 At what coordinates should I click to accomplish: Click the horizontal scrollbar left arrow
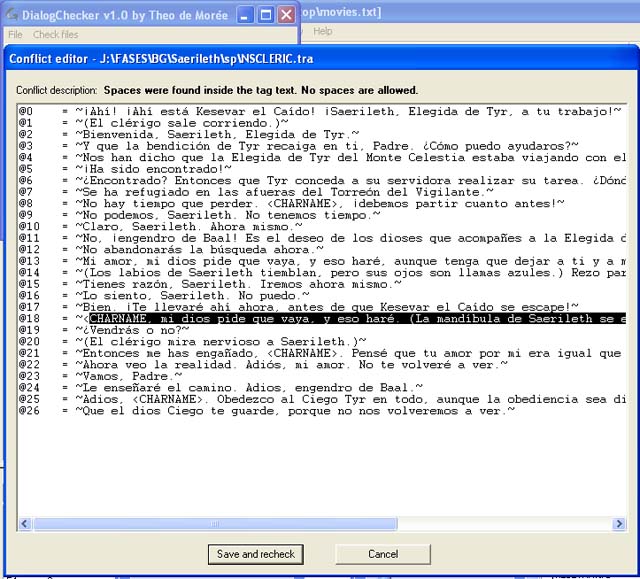[26, 523]
